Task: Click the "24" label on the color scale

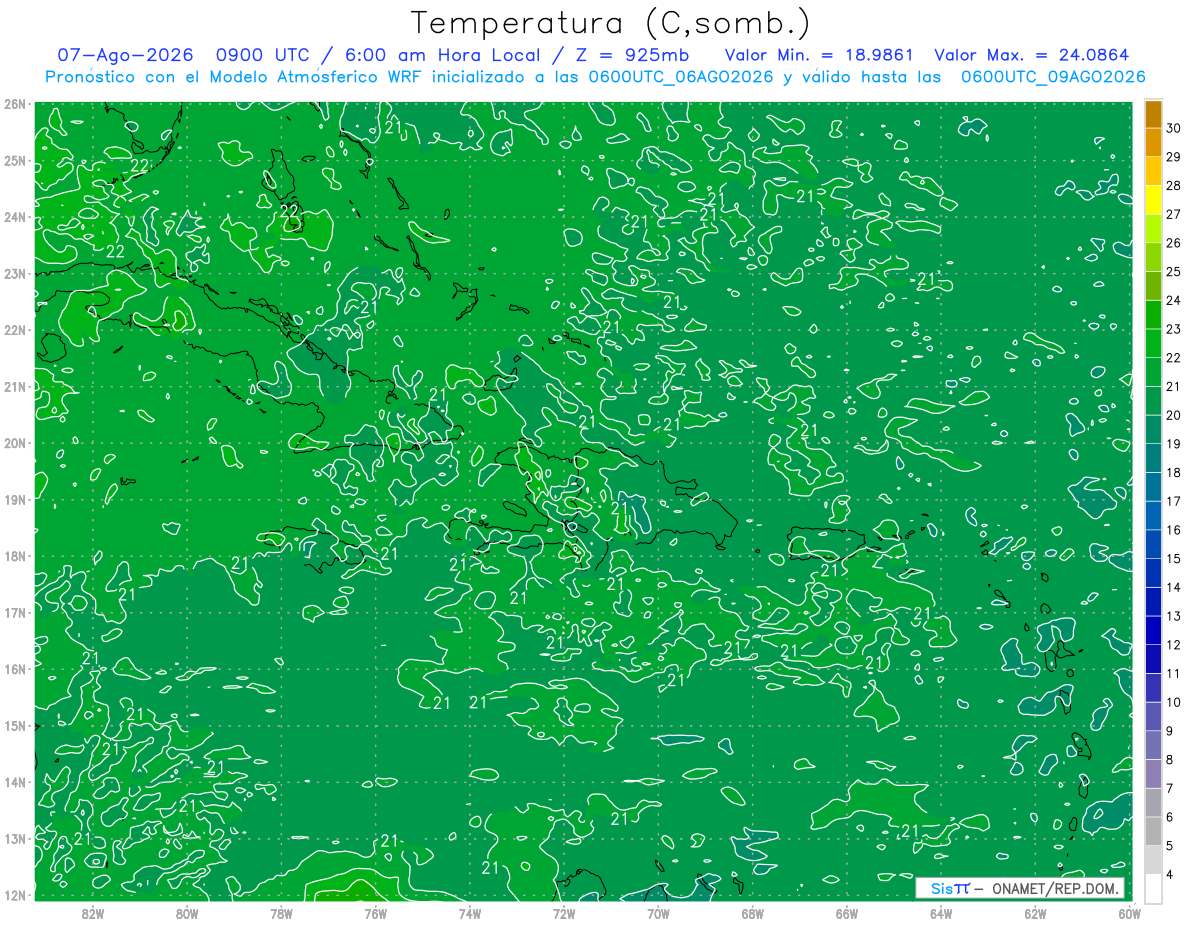Action: [1173, 300]
